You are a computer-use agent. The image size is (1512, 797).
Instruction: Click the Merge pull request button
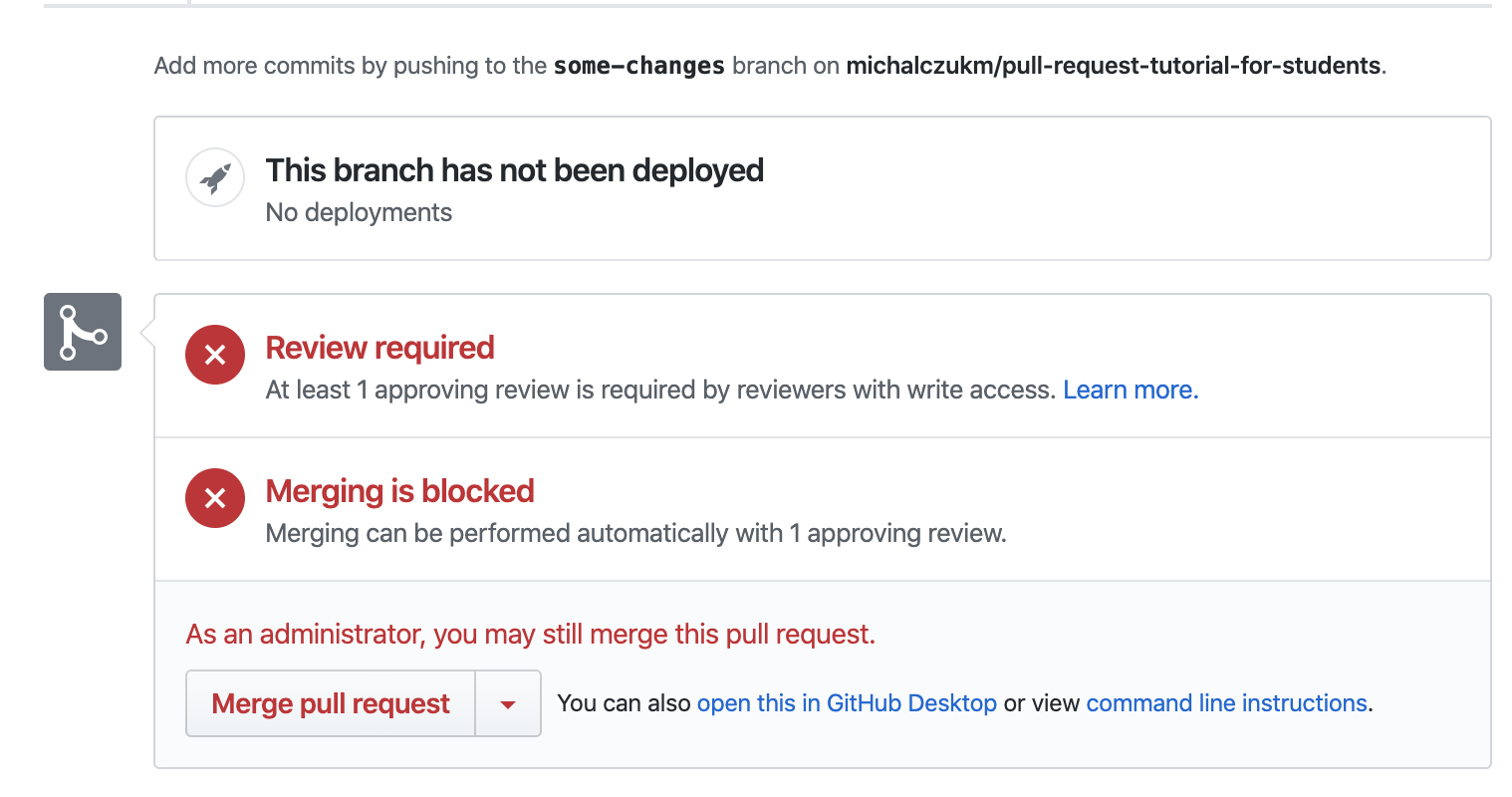point(331,703)
